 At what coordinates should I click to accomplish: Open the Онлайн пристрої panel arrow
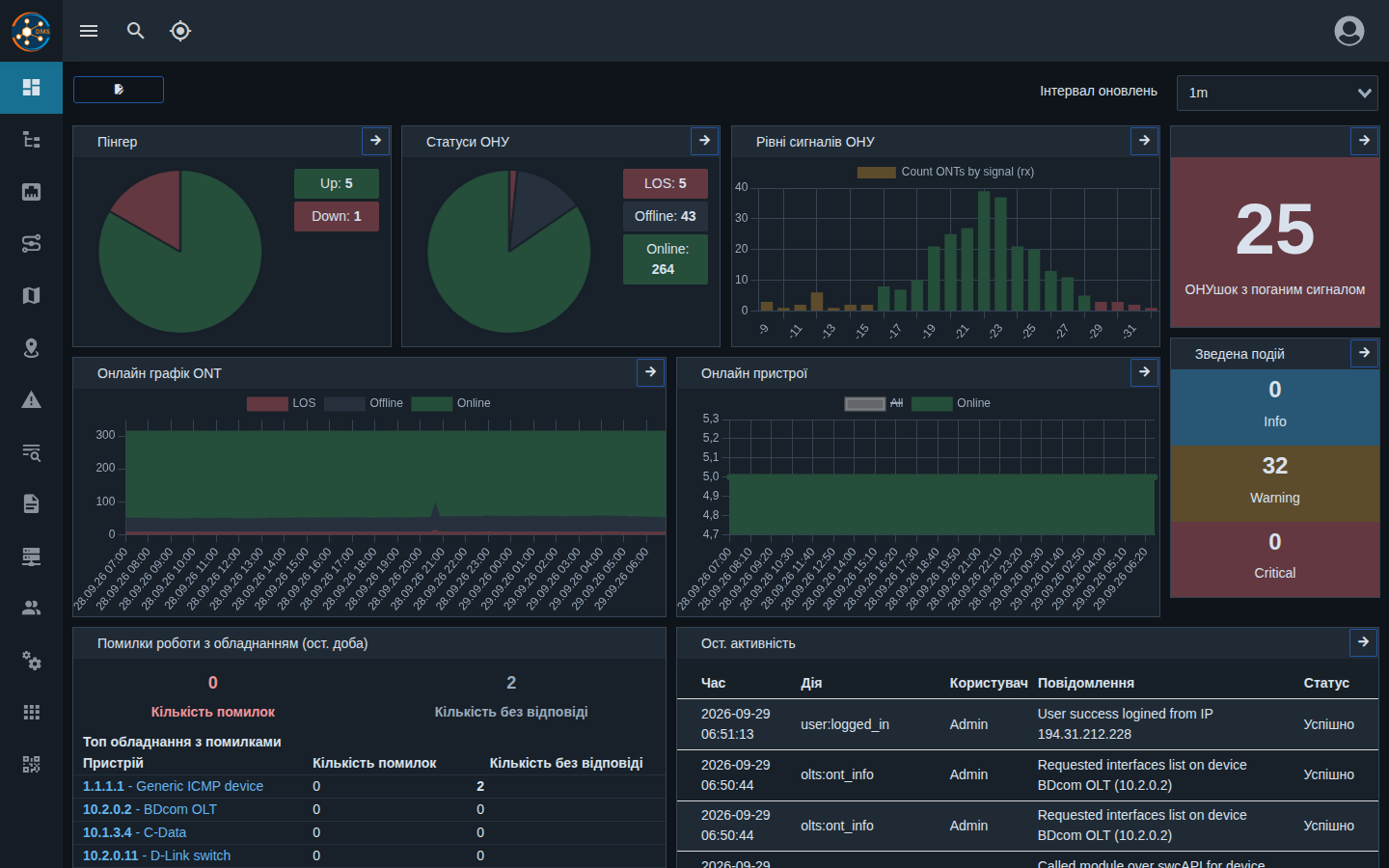pyautogui.click(x=1144, y=372)
